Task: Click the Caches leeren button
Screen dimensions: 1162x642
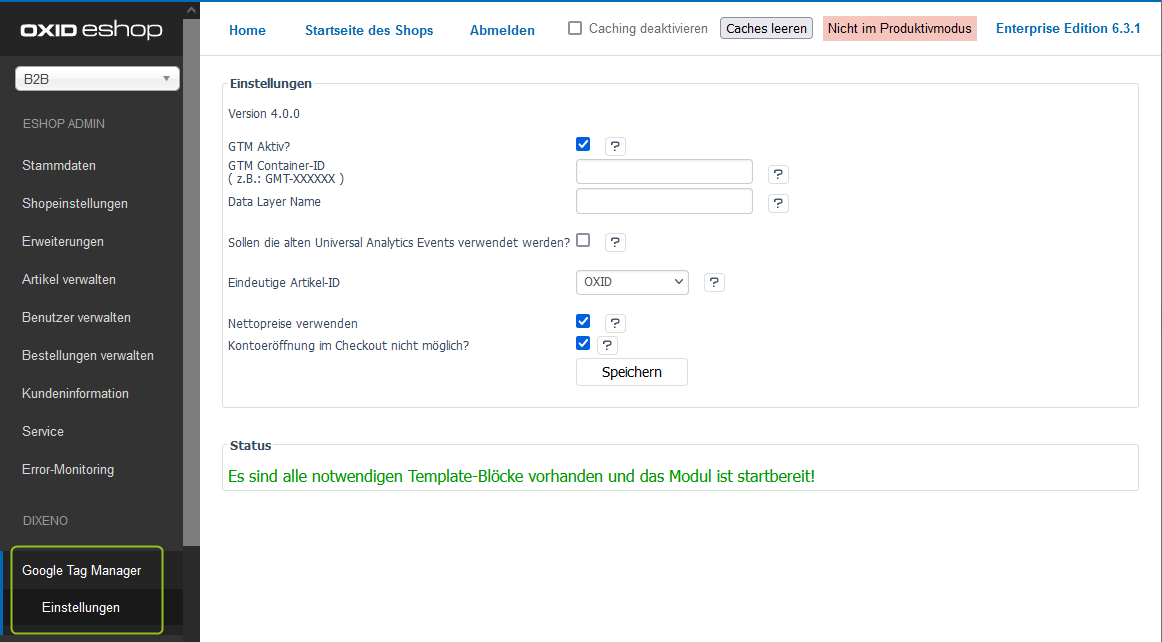Action: point(766,28)
